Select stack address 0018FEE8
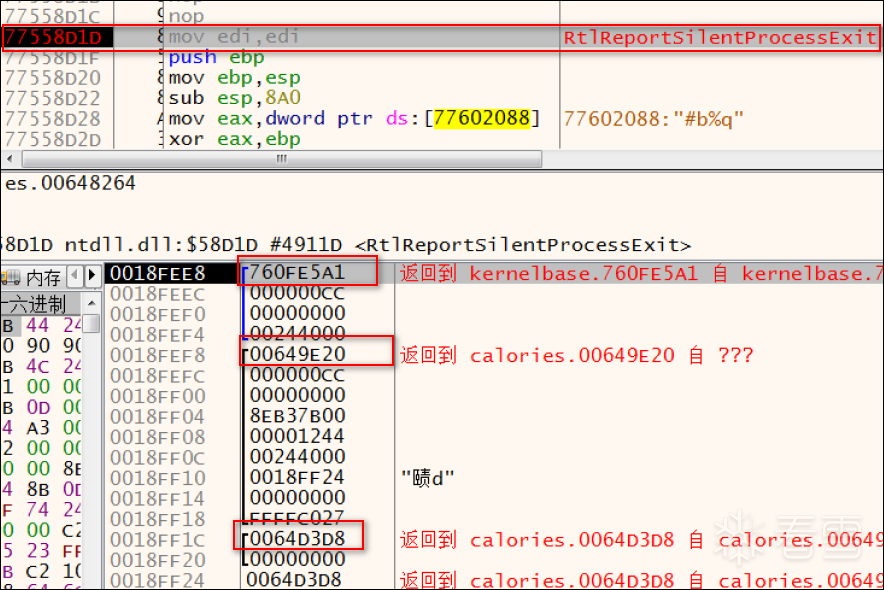The height and width of the screenshot is (590, 884). point(158,273)
